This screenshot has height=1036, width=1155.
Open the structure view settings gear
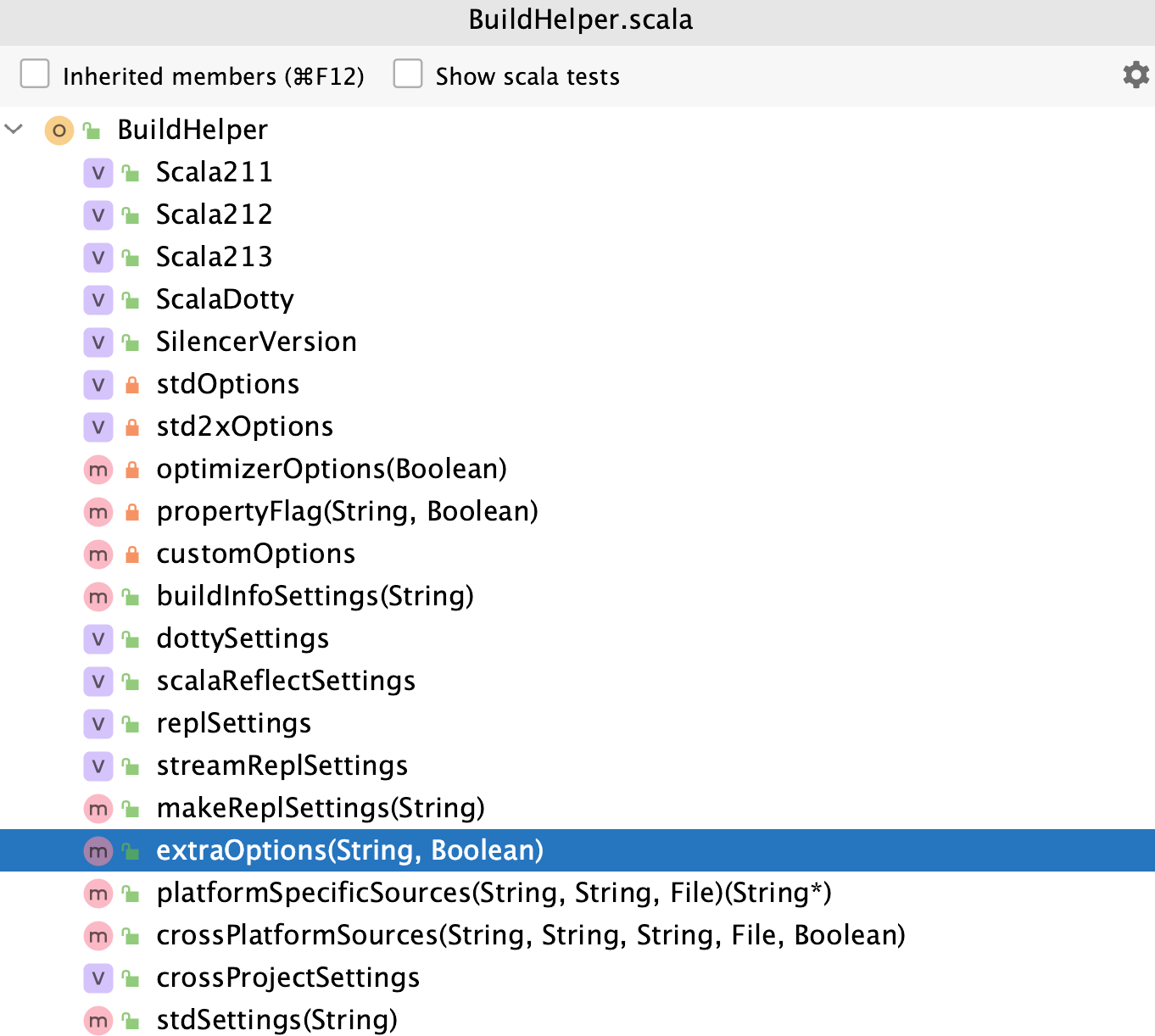[1135, 75]
